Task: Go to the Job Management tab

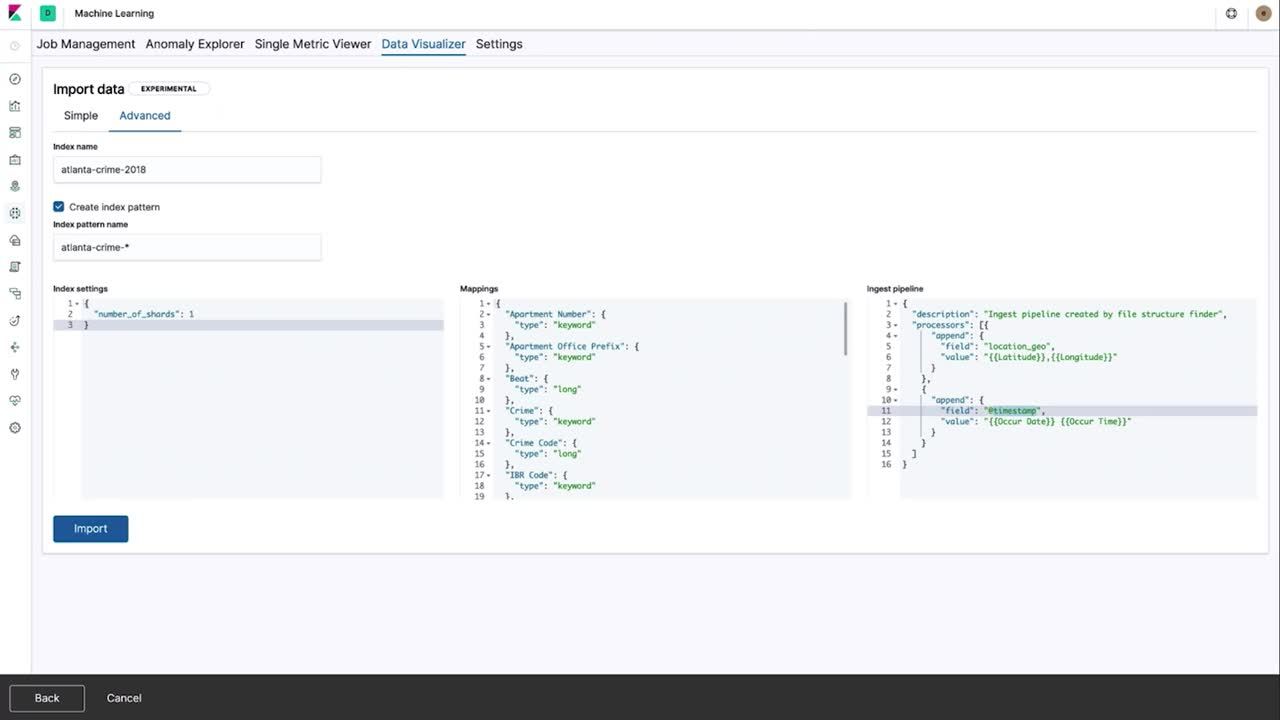Action: pos(86,44)
